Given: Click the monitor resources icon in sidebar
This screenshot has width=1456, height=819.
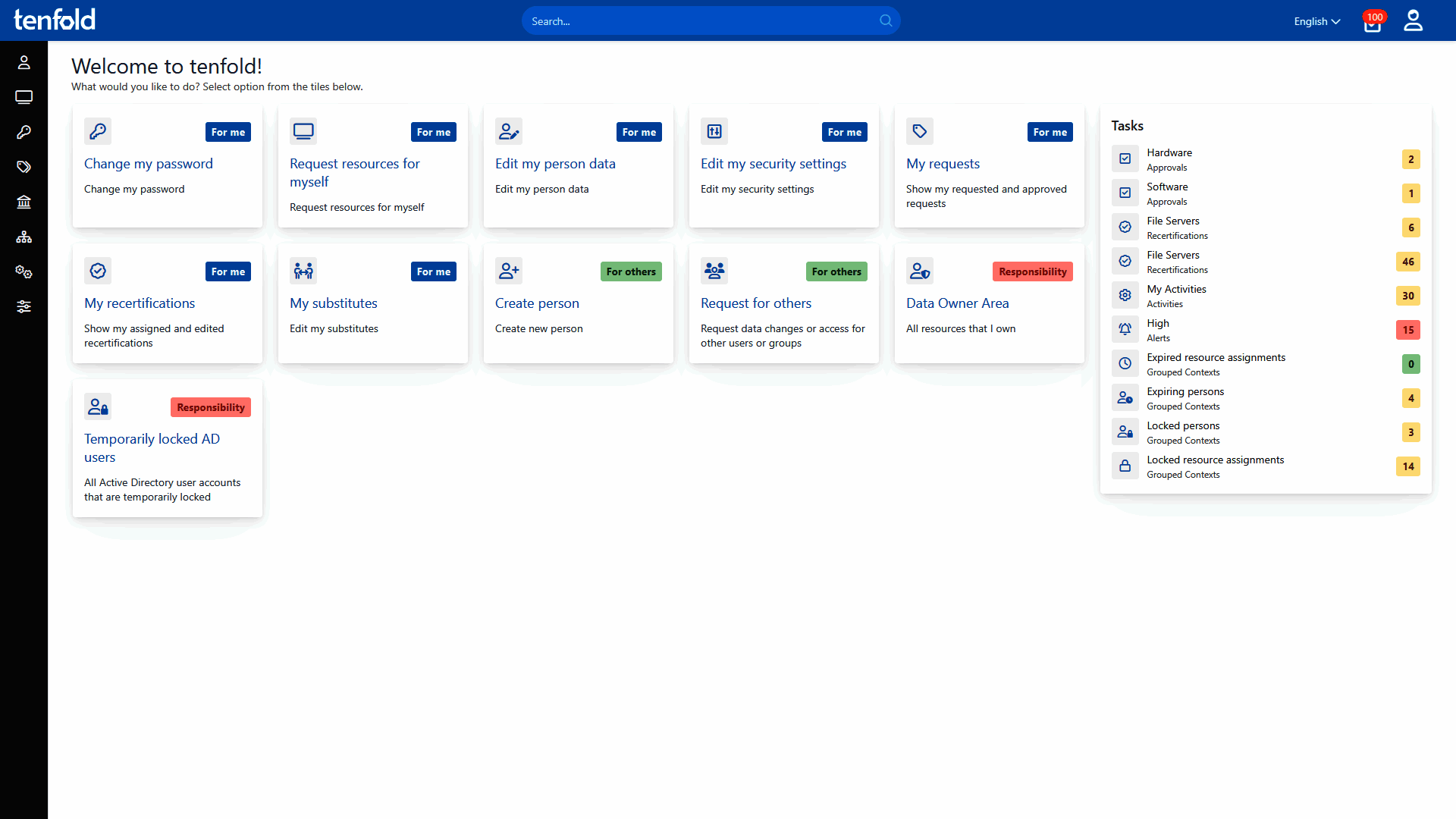Looking at the screenshot, I should [x=24, y=97].
